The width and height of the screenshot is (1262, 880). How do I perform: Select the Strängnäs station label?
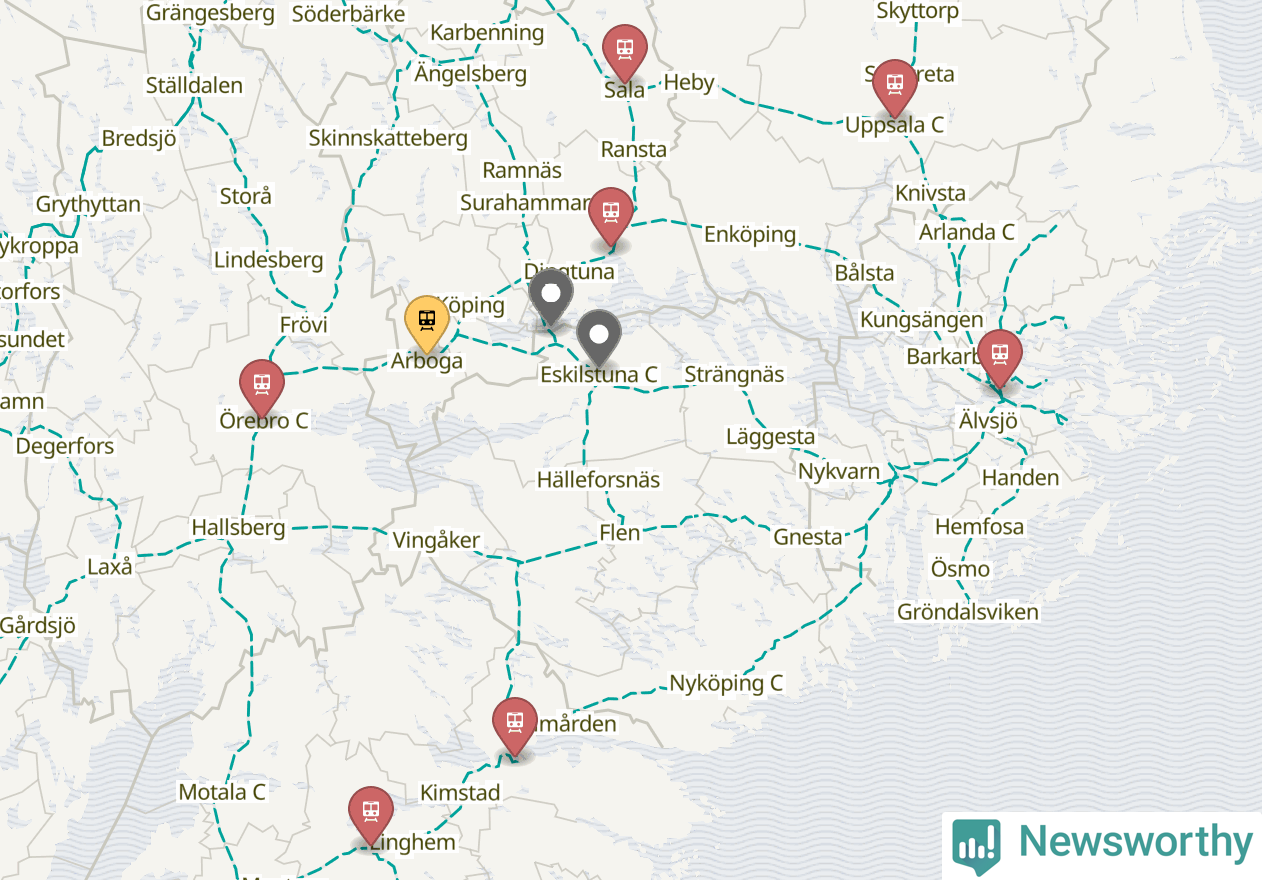735,375
